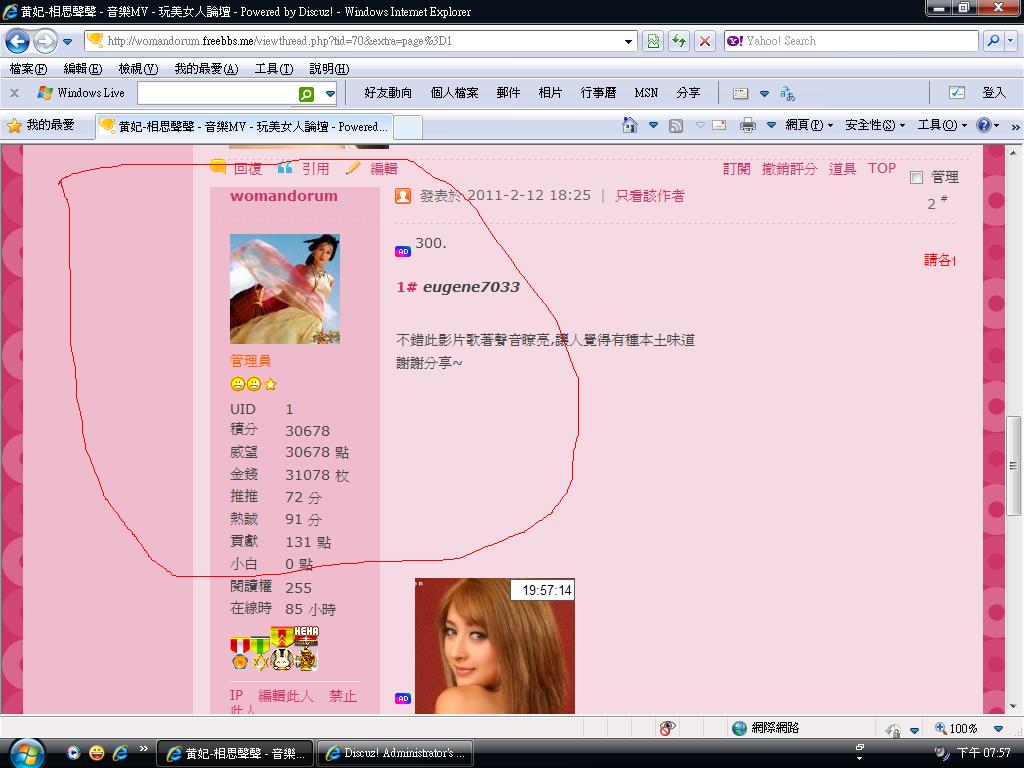Open the 編輯(E) menu
Viewport: 1024px width, 768px height.
coord(83,69)
